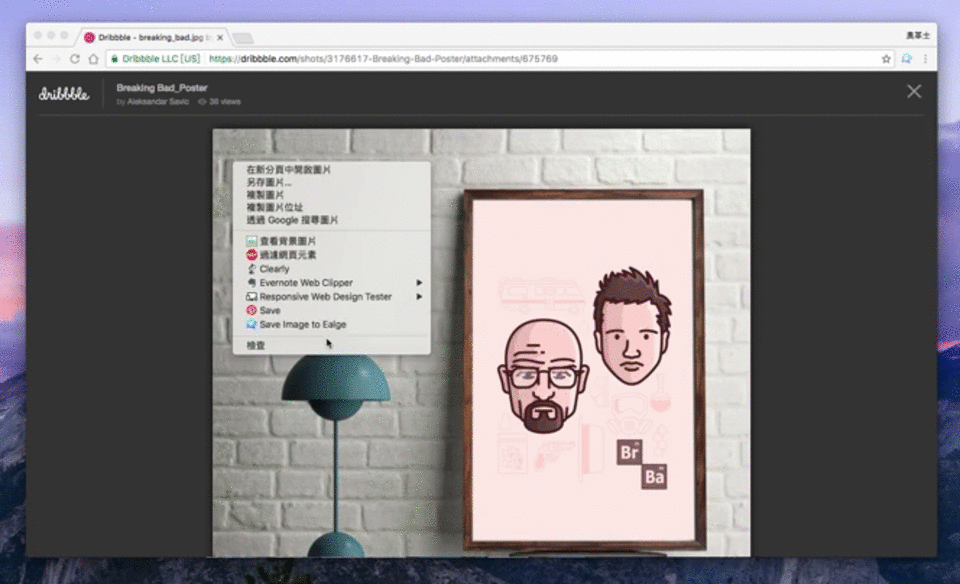Viewport: 960px width, 584px height.
Task: Click the Breaking Bad poster in frame
Action: [585, 370]
